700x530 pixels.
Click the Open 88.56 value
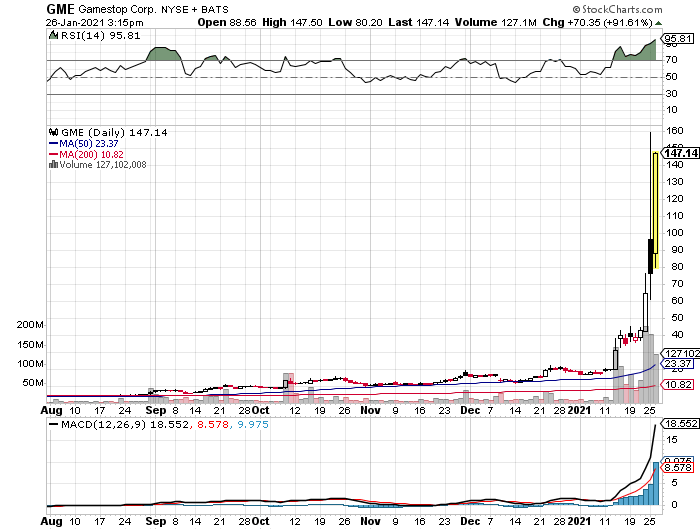(227, 22)
